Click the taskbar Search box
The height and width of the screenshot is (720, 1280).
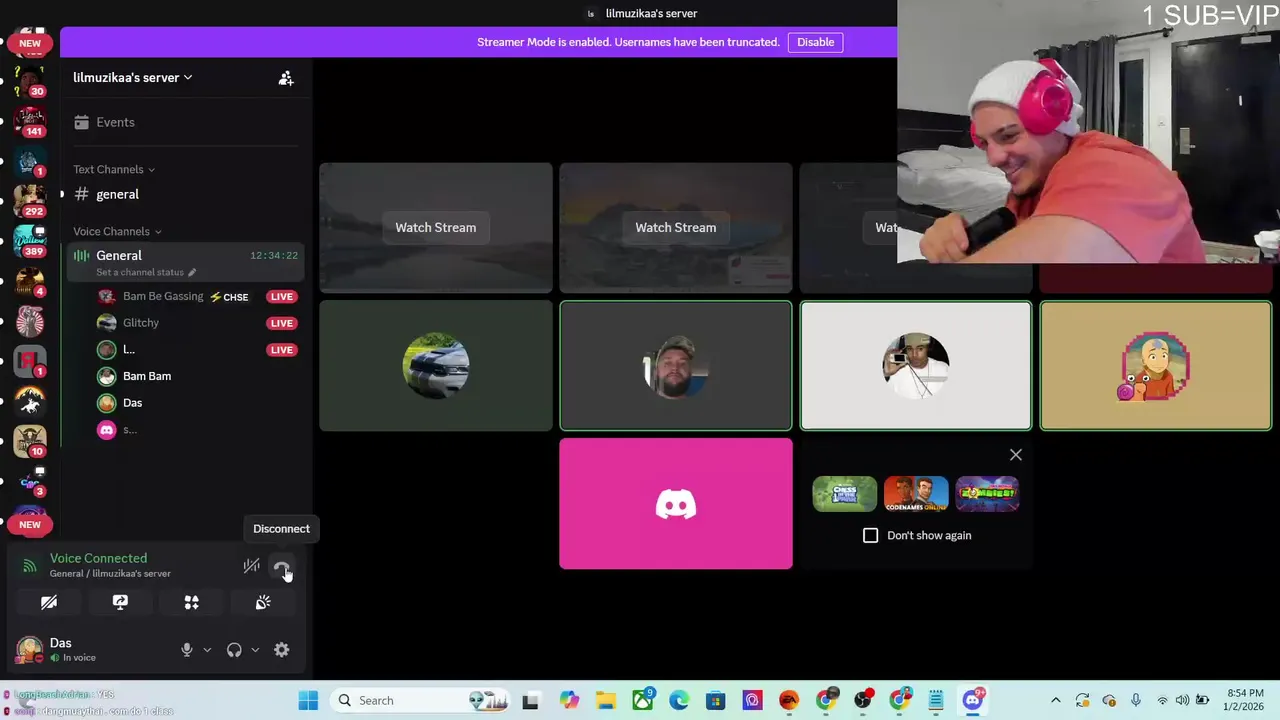click(x=418, y=700)
